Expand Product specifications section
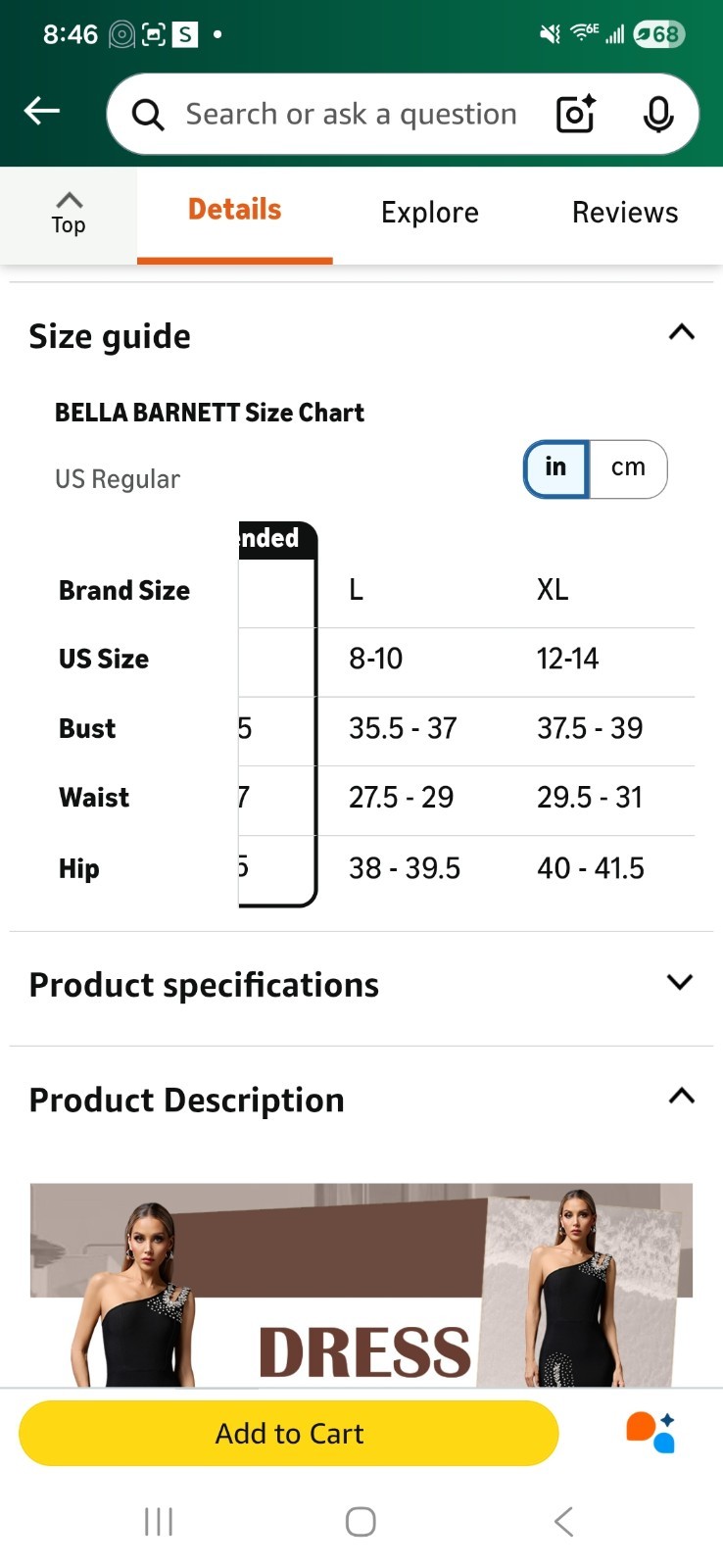 (361, 985)
